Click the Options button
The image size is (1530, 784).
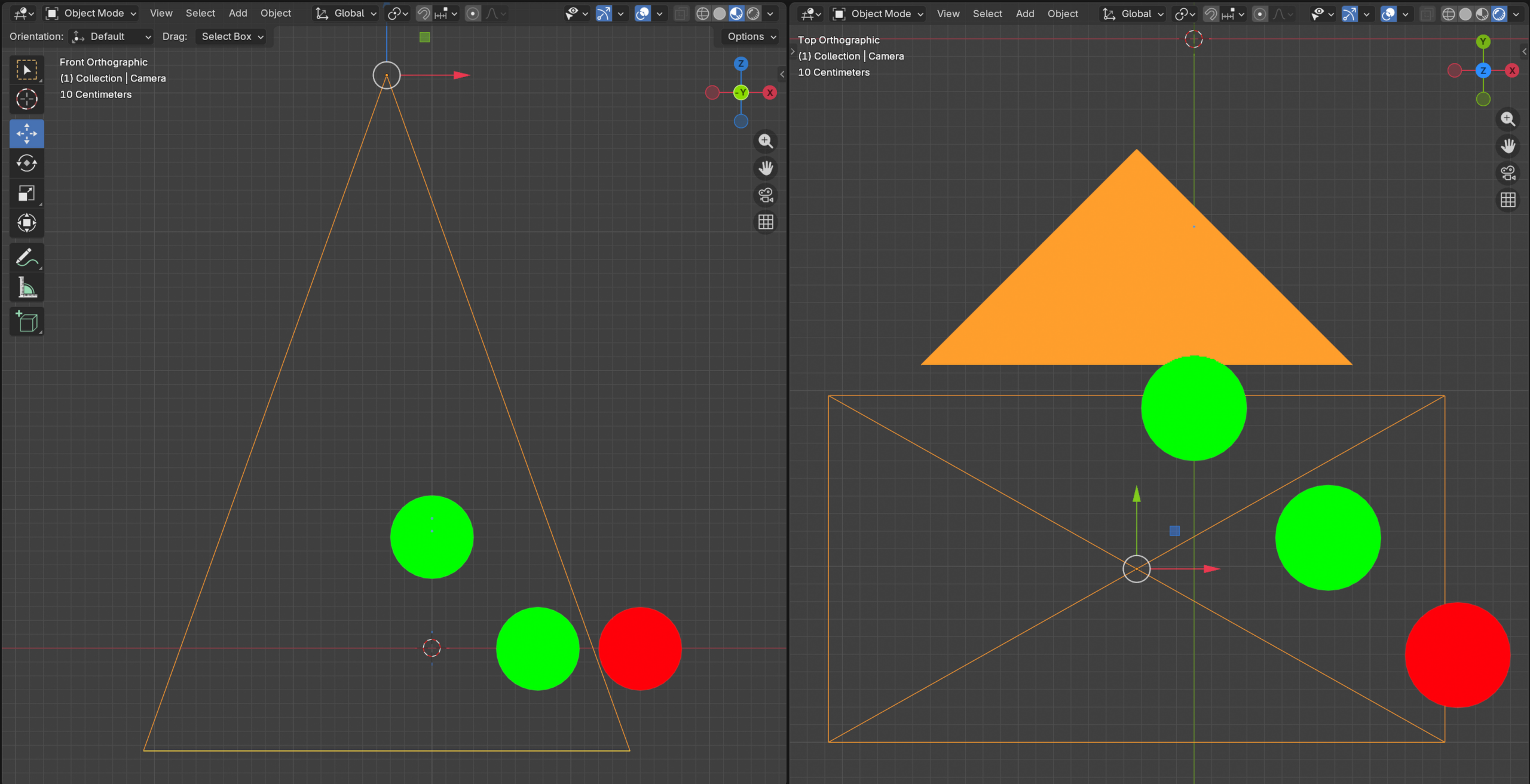click(x=751, y=36)
